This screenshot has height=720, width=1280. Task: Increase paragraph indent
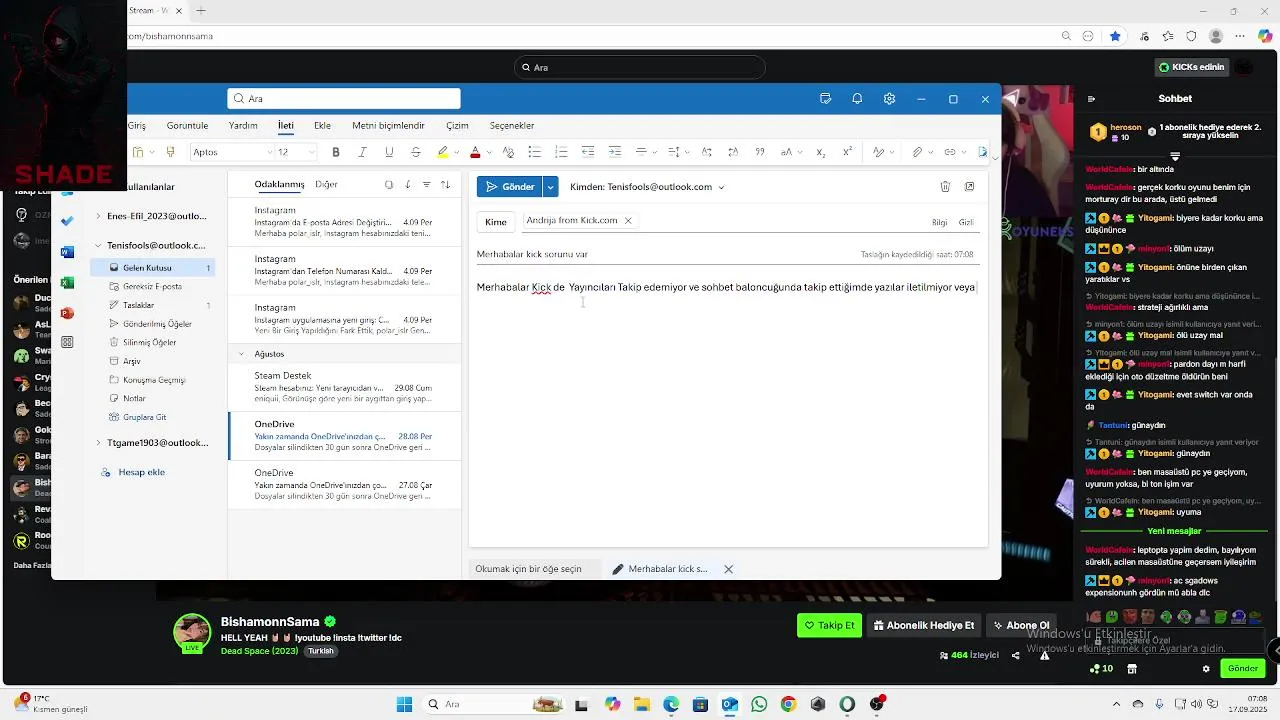click(614, 152)
